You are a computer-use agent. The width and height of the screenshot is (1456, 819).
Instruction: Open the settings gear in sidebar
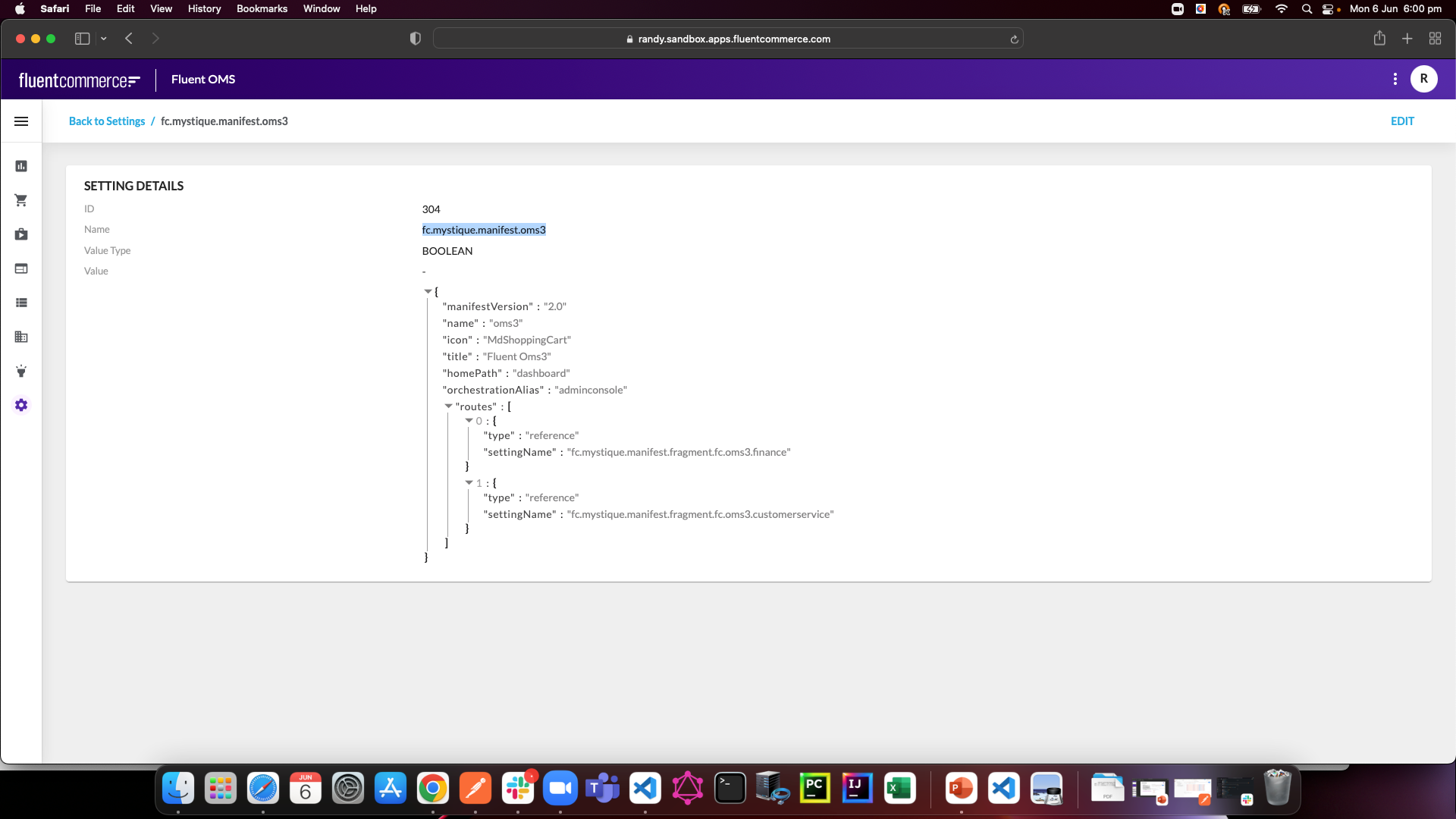21,405
